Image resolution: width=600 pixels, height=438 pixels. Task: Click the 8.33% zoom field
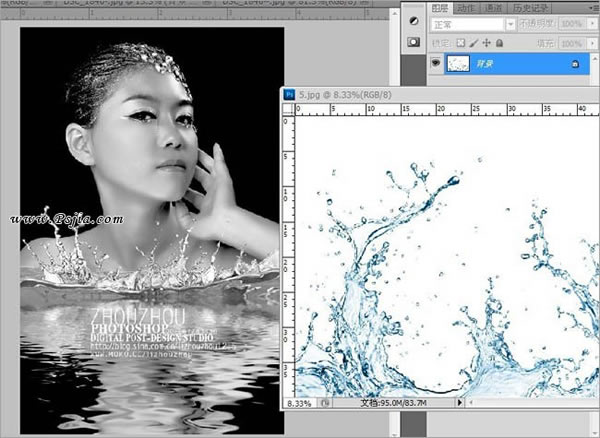(x=300, y=403)
